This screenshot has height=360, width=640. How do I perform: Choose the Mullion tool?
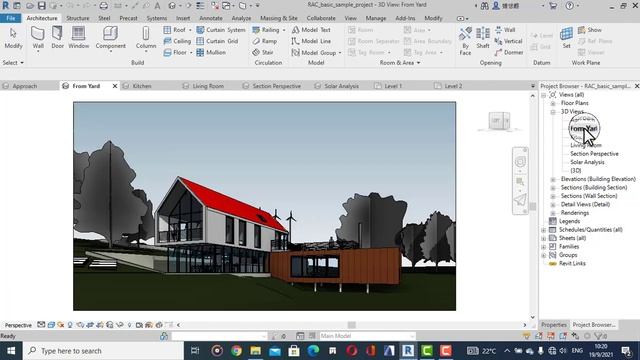[211, 53]
